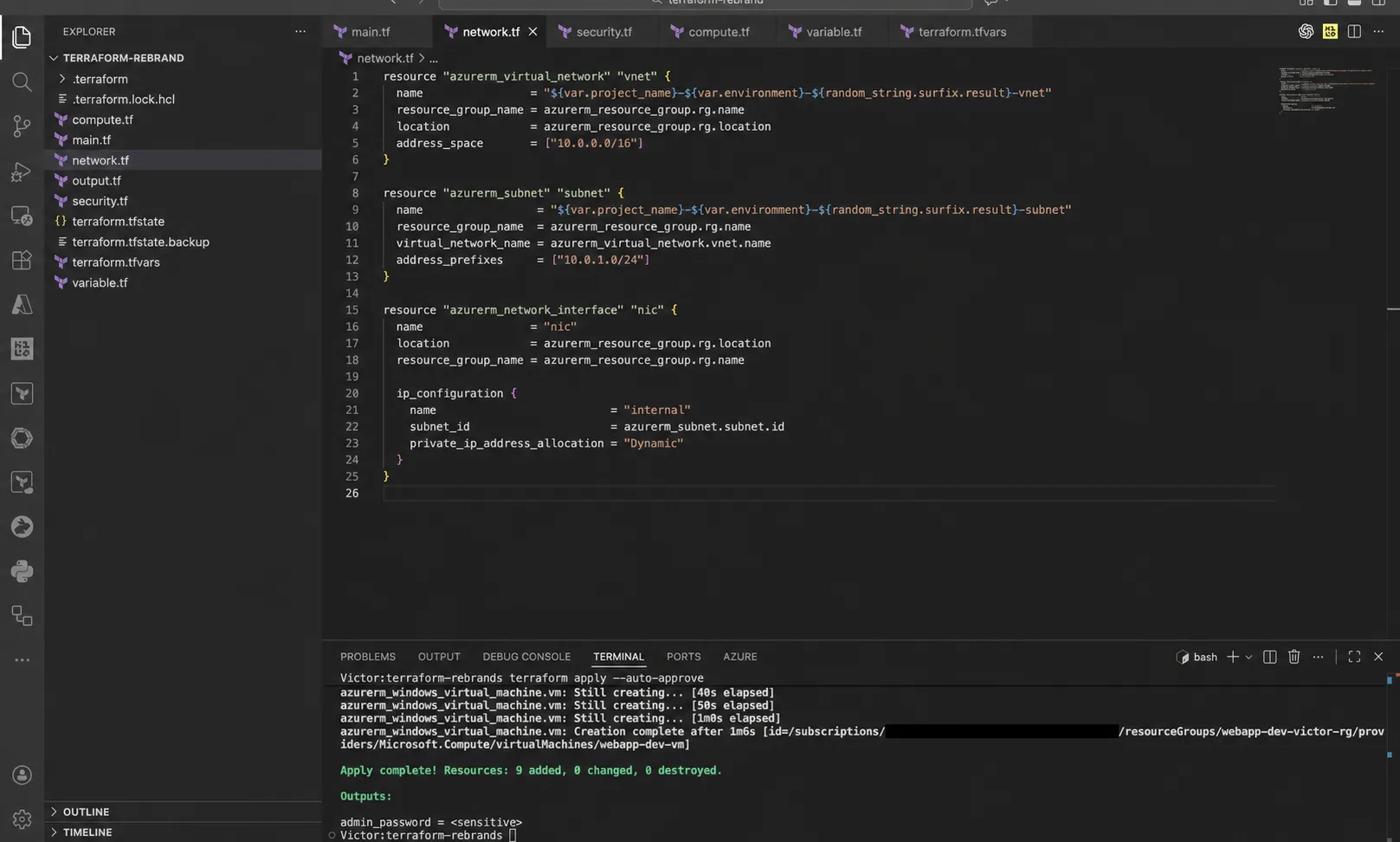Open the OUTPUT panel tab
This screenshot has height=842, width=1400.
(x=439, y=657)
